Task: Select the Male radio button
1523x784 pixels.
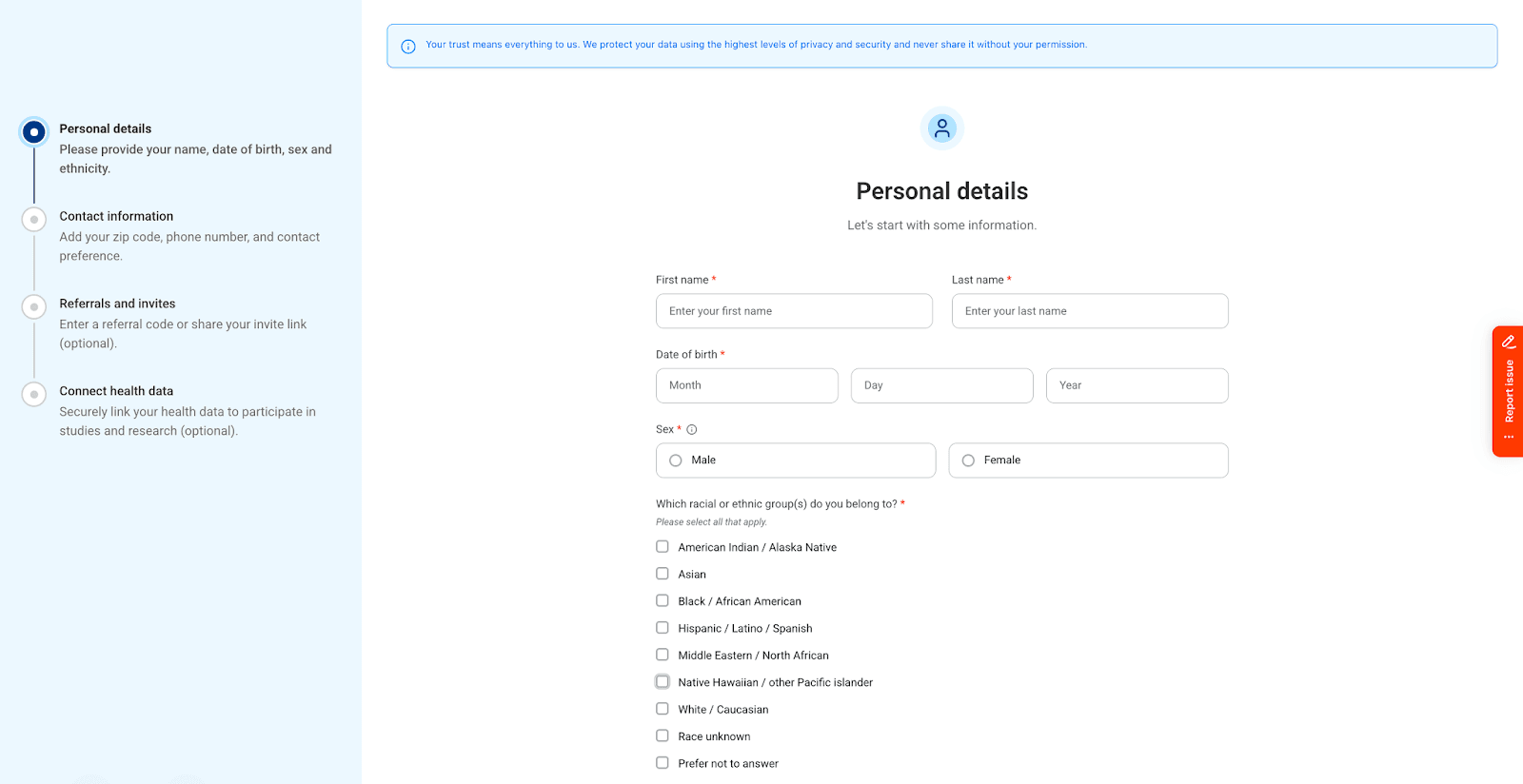Action: (675, 460)
